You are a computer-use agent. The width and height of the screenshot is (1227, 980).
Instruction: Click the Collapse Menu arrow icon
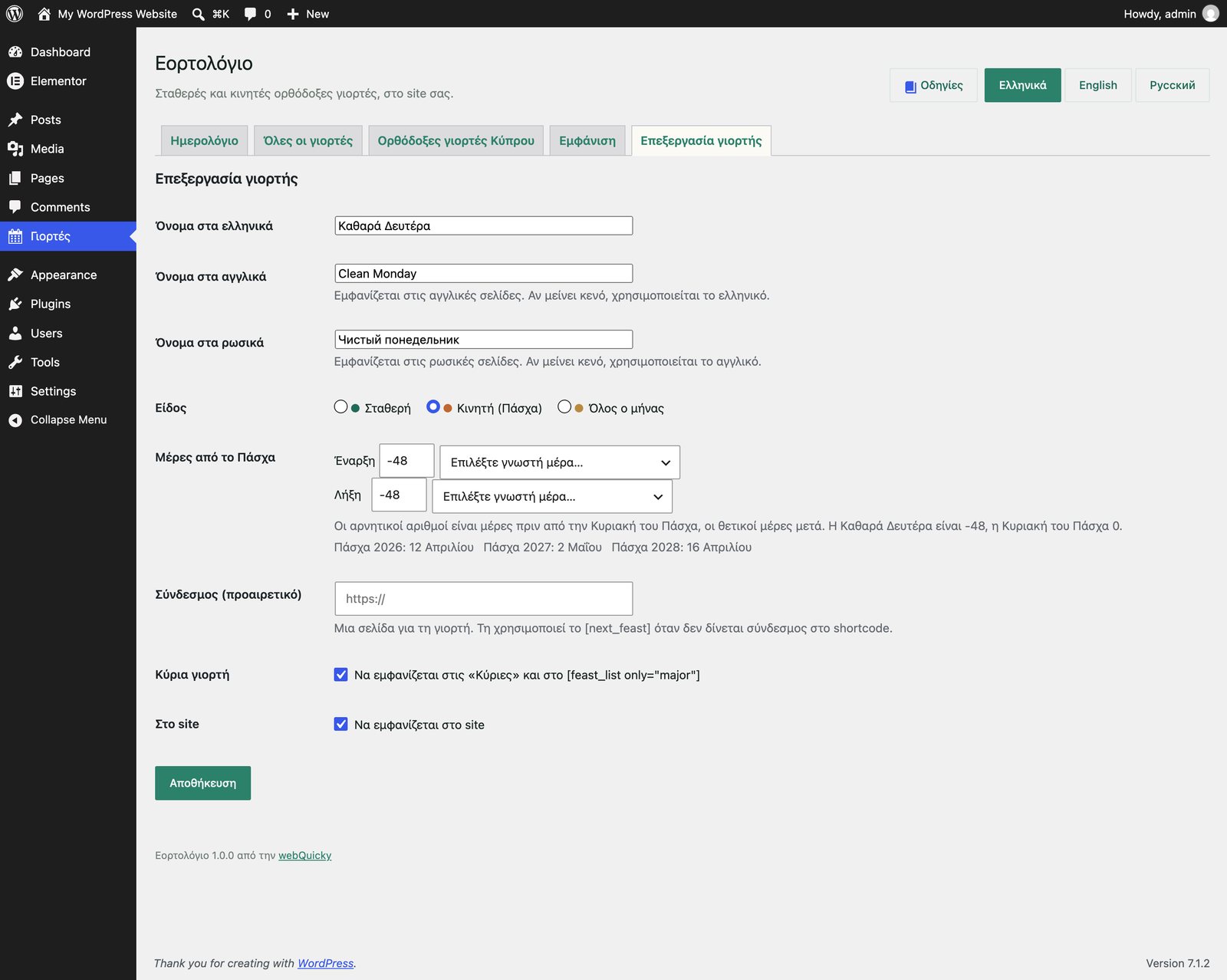[x=15, y=420]
